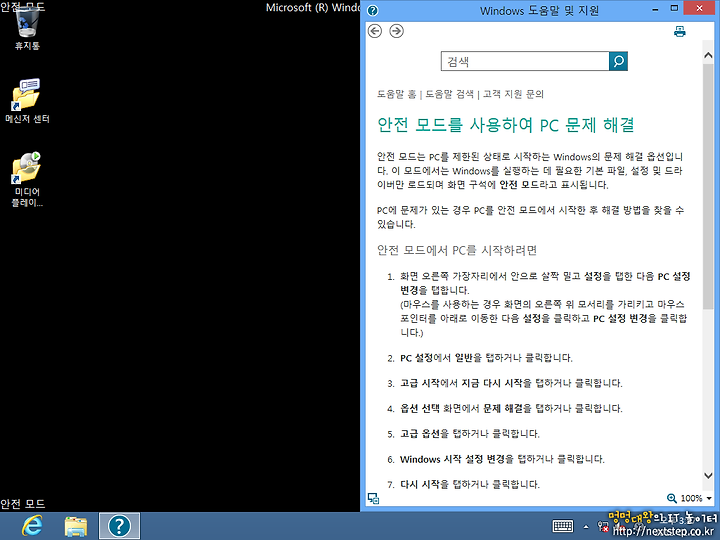
Task: Click subheading 안전 모드에서 PC를 시작하려면
Action: click(x=457, y=250)
